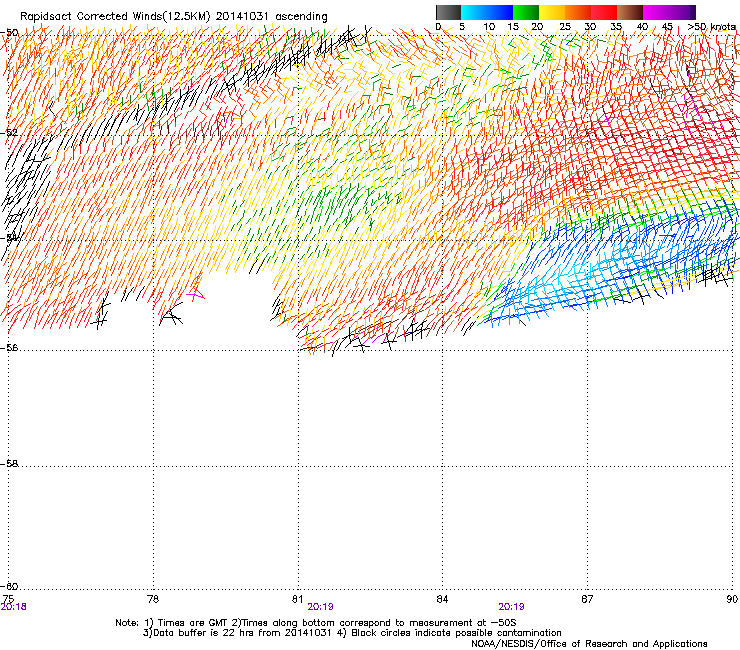The image size is (740, 650).
Task: Click the legend tick label '25'
Action: click(564, 26)
